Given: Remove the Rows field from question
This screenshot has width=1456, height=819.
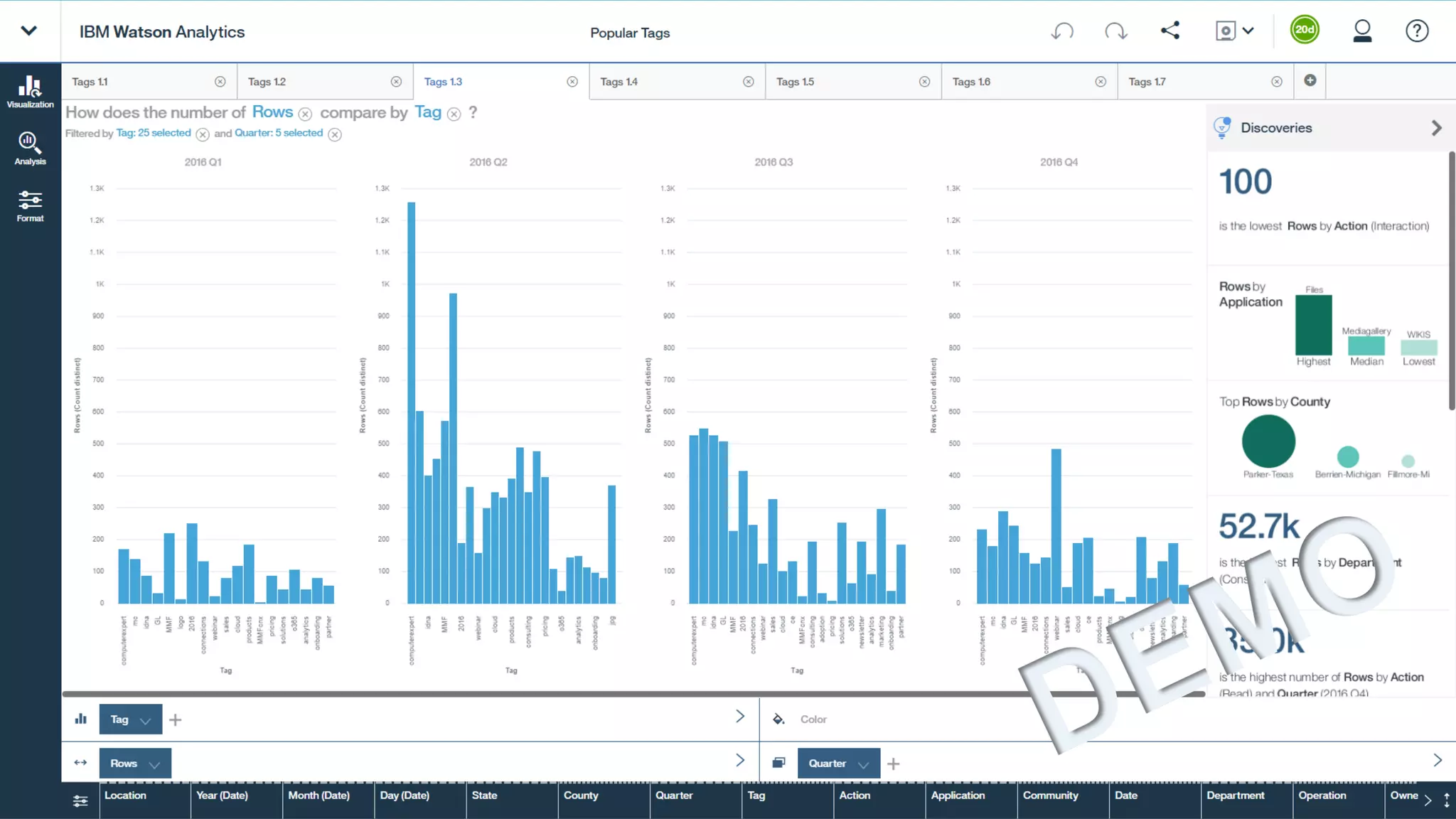Looking at the screenshot, I should [x=305, y=114].
